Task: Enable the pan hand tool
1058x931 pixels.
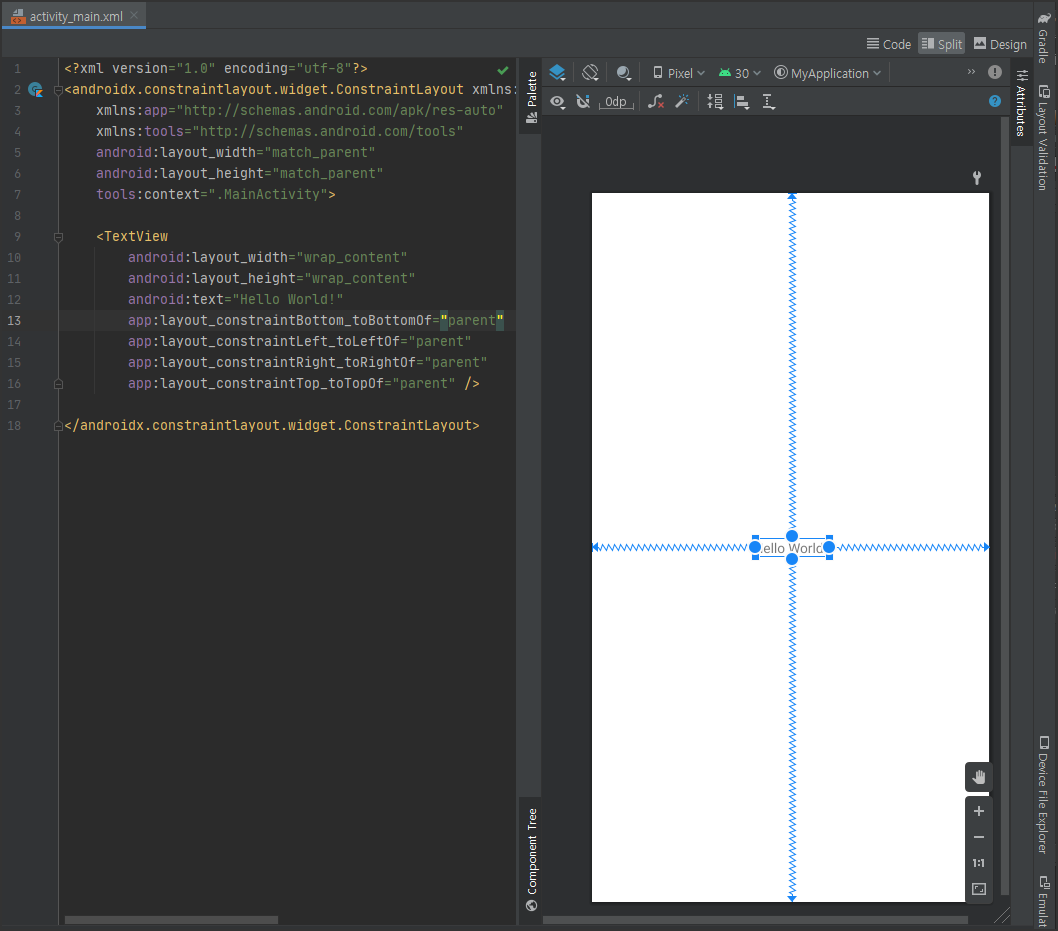Action: coord(978,777)
